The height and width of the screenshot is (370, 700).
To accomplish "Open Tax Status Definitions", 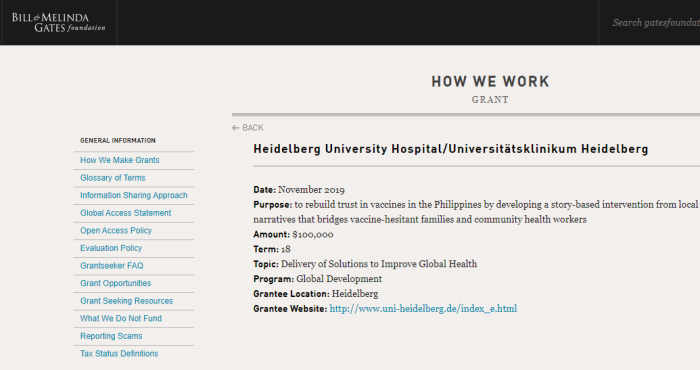I will click(119, 353).
